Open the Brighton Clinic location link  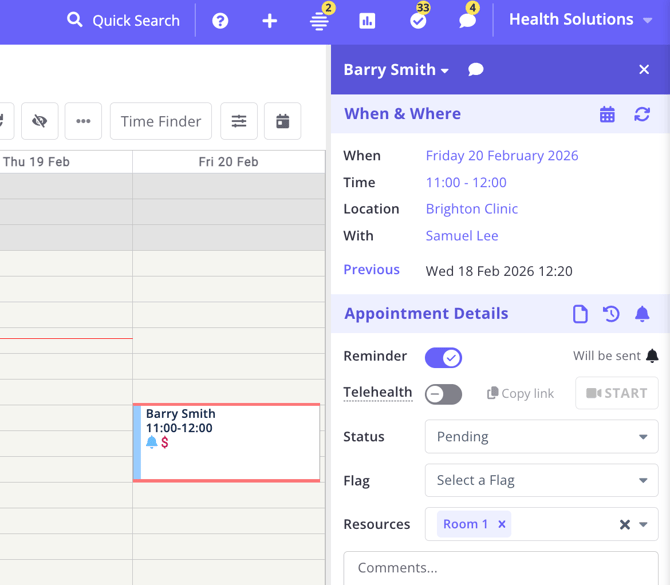point(471,209)
